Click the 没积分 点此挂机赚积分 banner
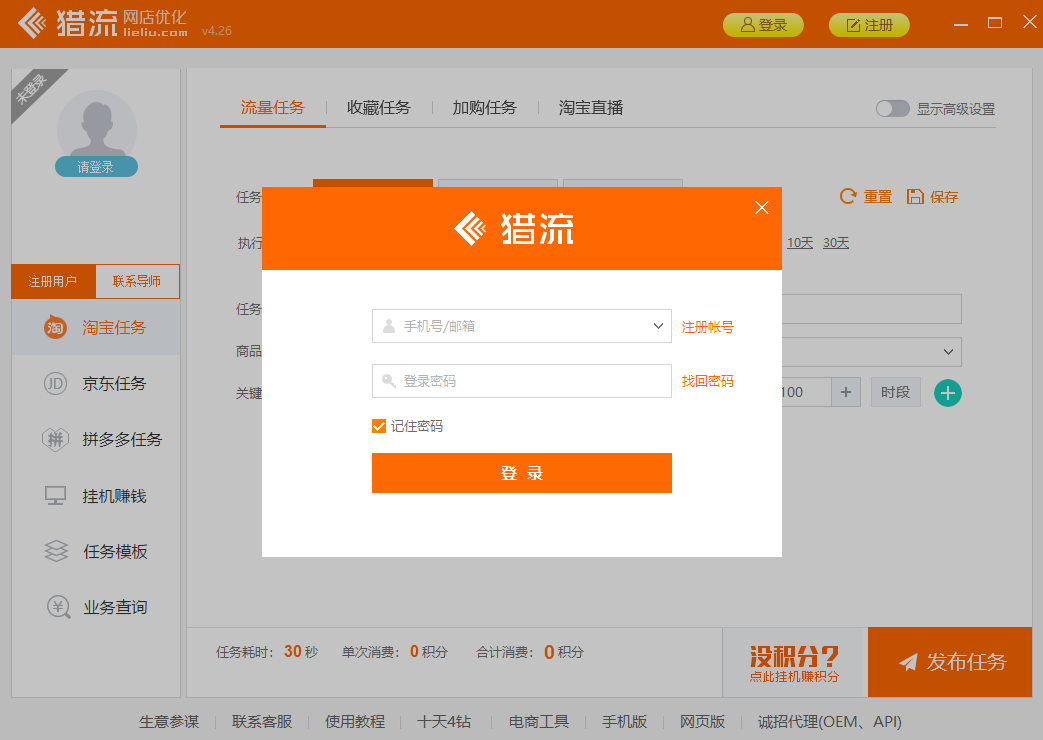 (795, 663)
